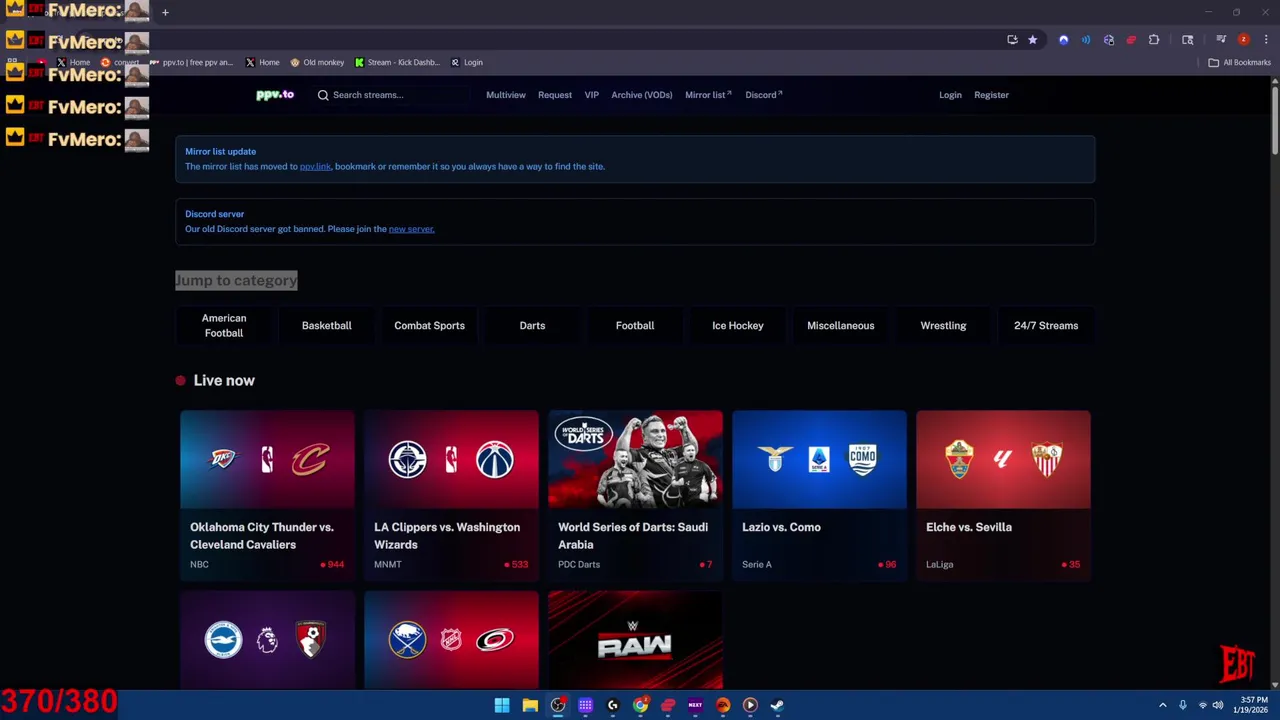The image size is (1280, 720).
Task: Open the media player icon in taskbar
Action: pos(750,705)
